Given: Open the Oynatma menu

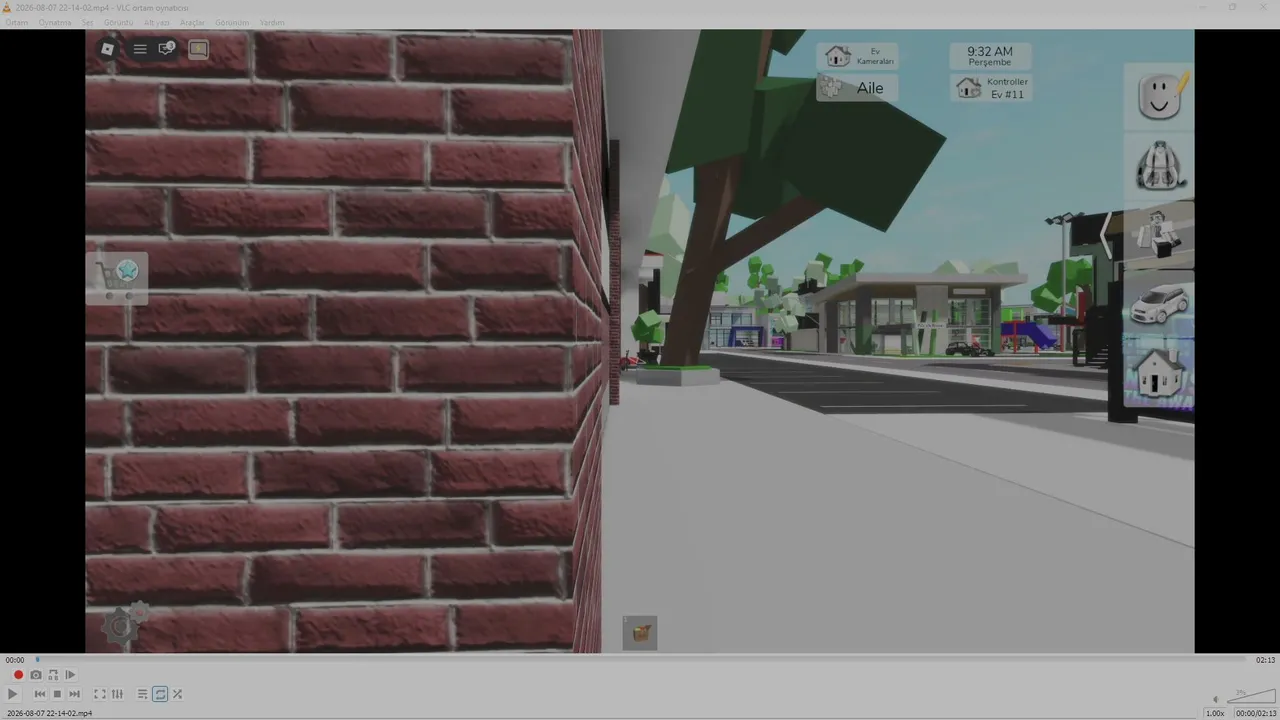Looking at the screenshot, I should [55, 22].
